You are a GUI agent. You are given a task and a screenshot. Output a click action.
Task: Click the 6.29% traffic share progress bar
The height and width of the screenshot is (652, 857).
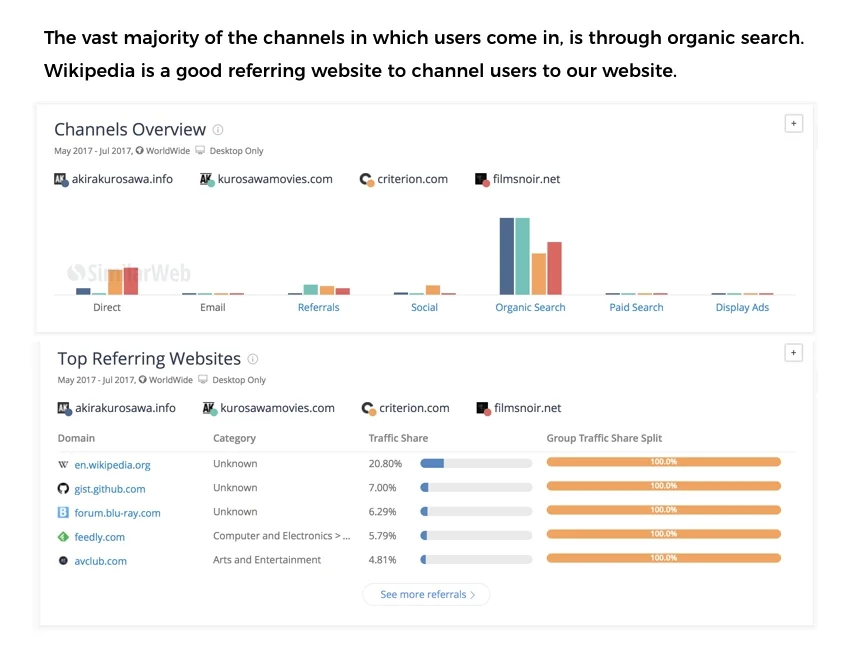[476, 512]
